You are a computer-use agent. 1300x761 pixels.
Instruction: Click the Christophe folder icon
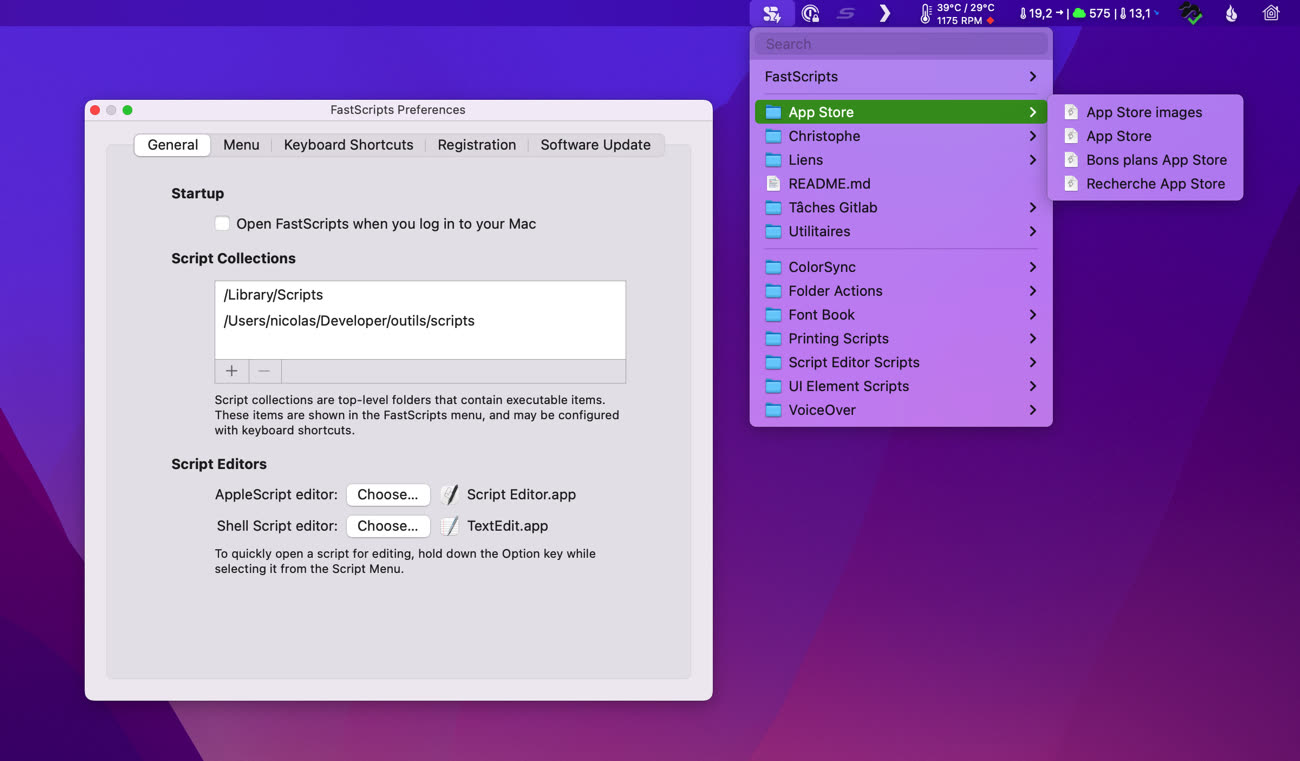(x=773, y=136)
